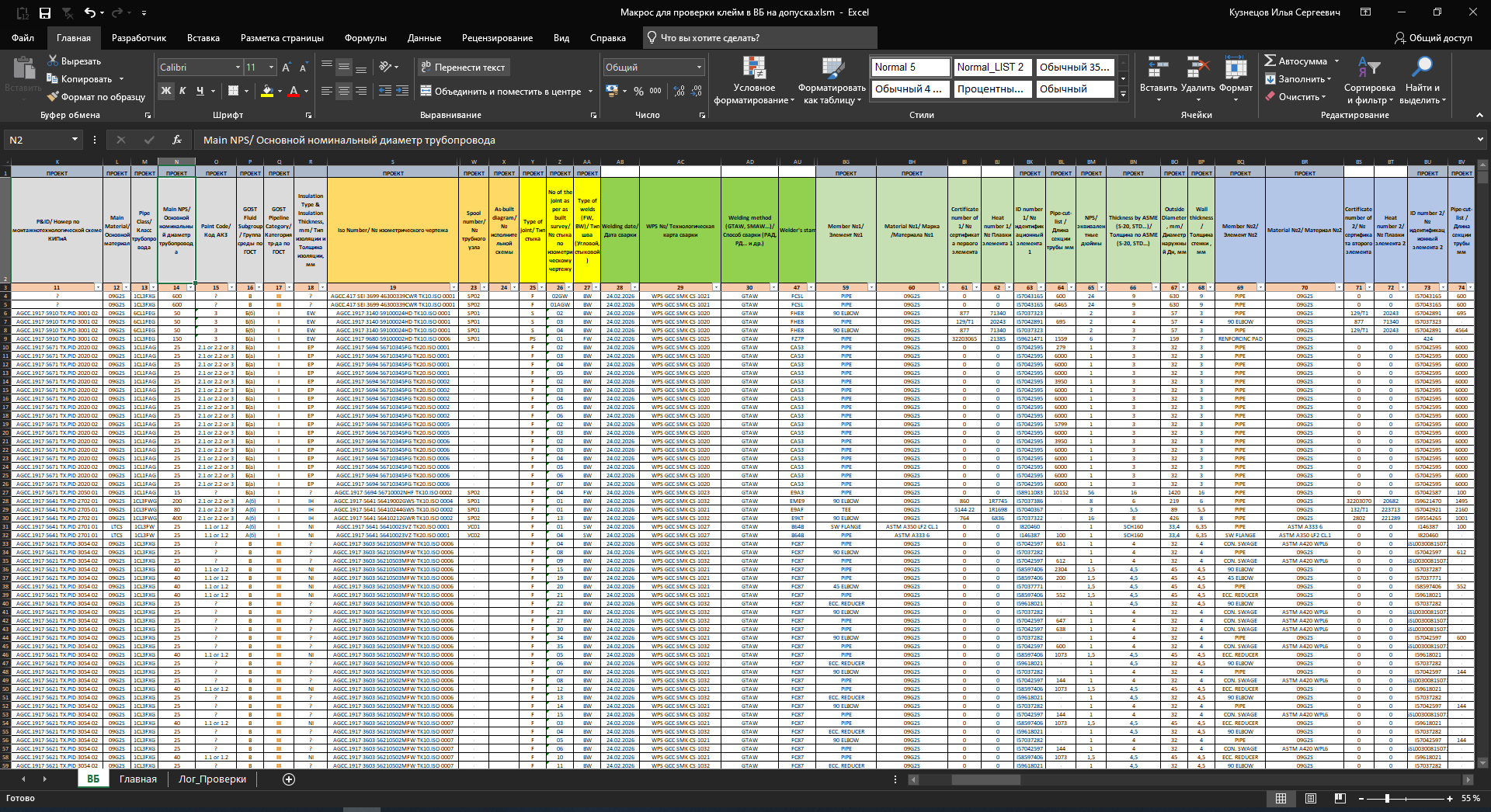Click the Save icon in quick access toolbar
The image size is (1491, 812).
[x=45, y=12]
